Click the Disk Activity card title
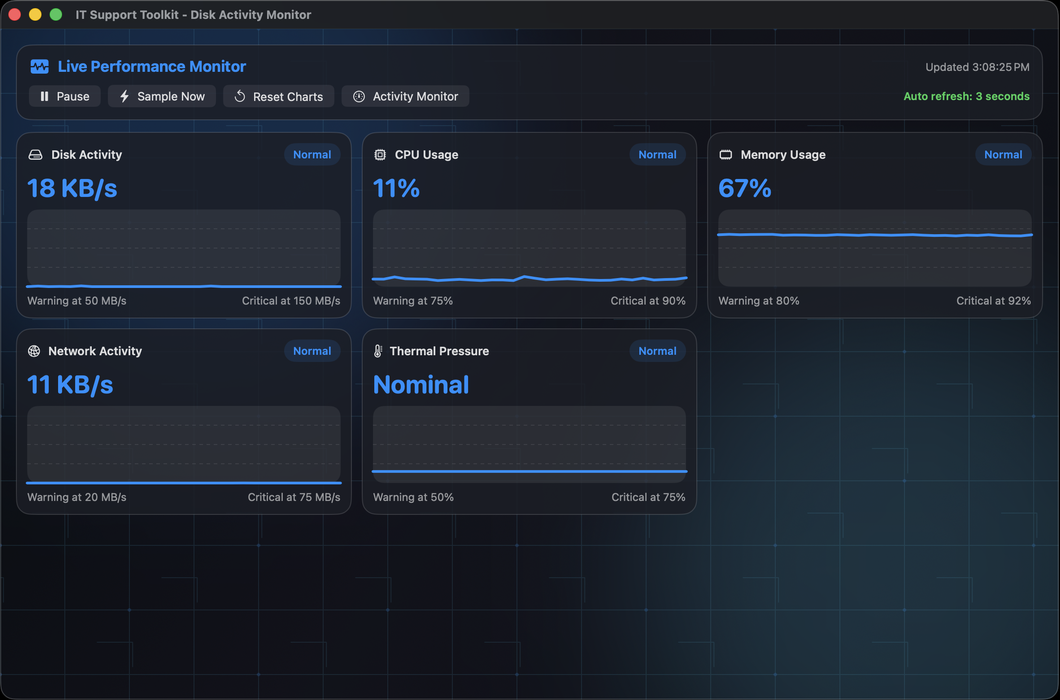Viewport: 1060px width, 700px height. (87, 155)
